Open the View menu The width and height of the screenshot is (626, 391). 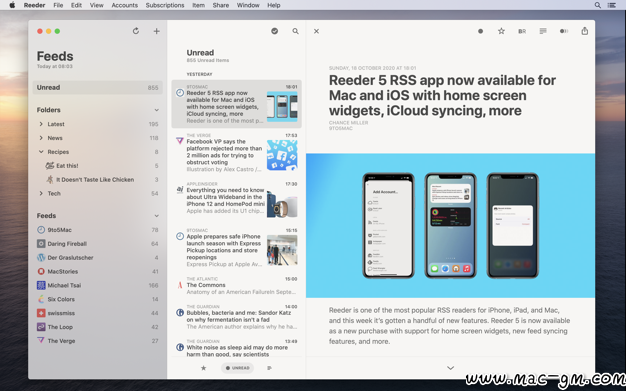coord(96,5)
